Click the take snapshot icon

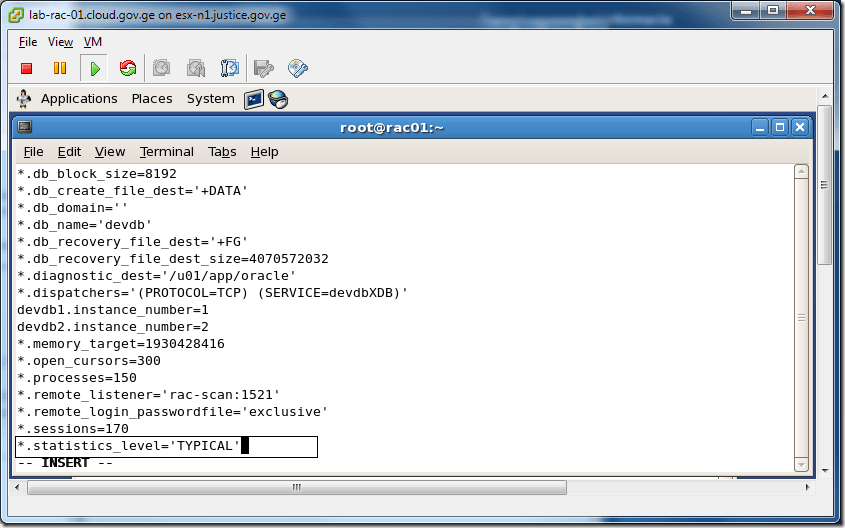(161, 68)
